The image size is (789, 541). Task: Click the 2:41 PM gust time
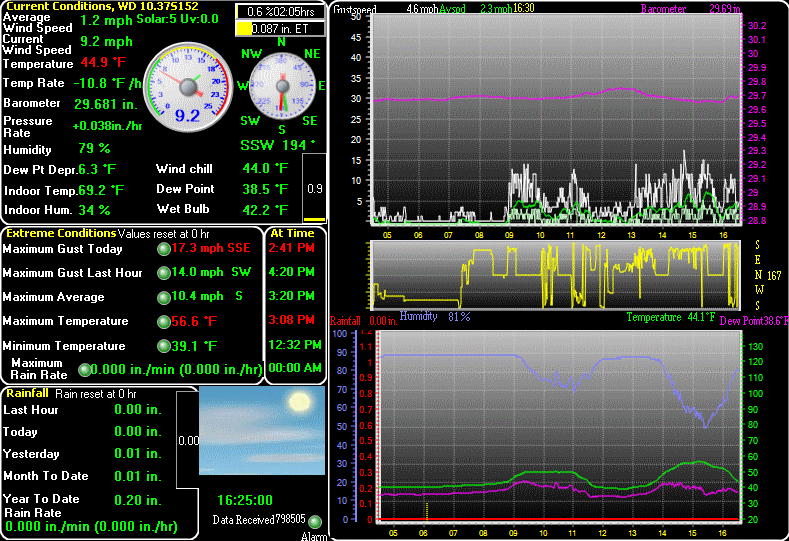pyautogui.click(x=292, y=248)
